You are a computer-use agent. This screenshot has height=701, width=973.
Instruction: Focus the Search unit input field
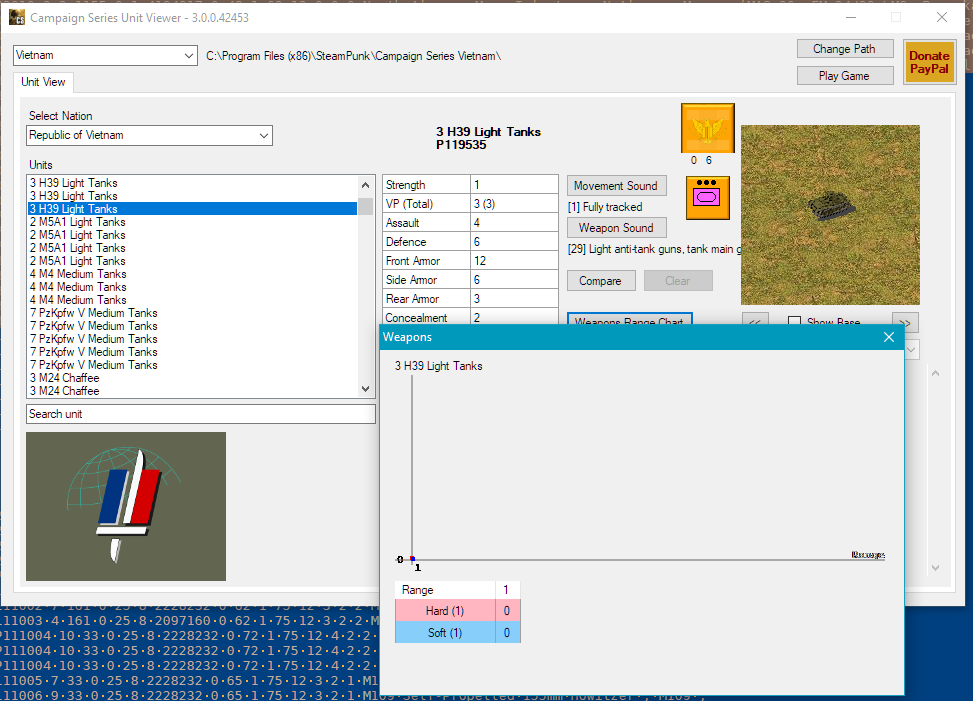[200, 414]
